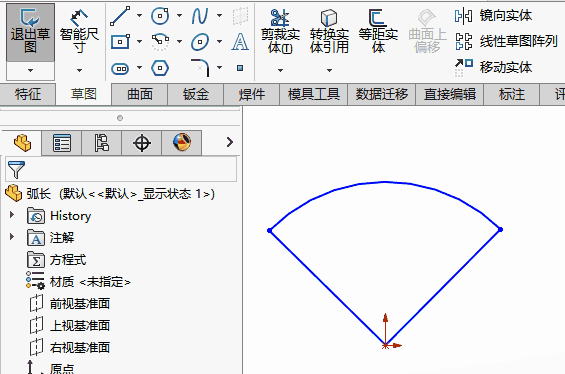Switch to the 标注 tab
Screen dimensions: 565x374
pos(512,94)
